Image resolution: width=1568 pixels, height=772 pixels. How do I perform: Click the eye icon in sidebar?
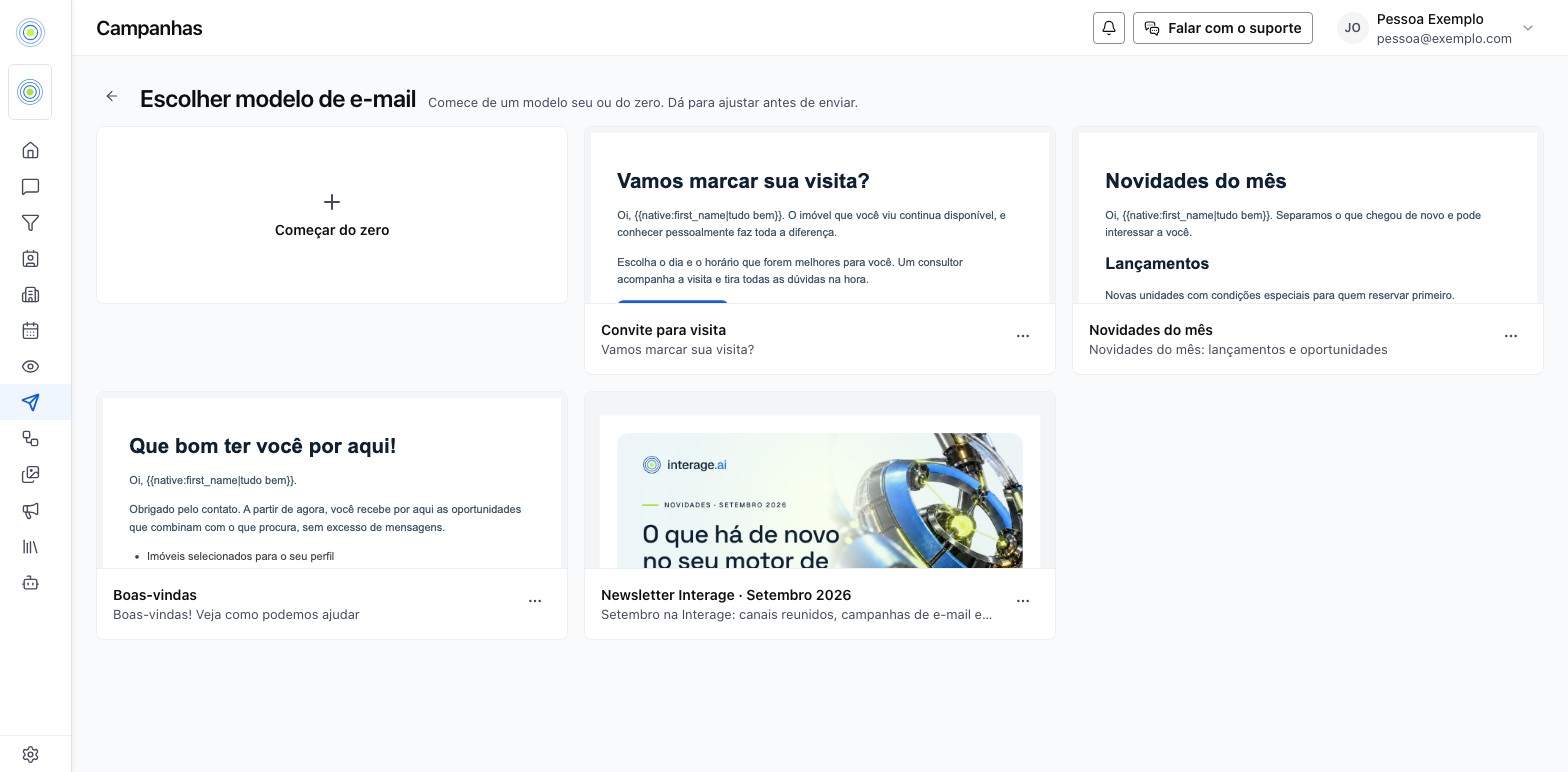[31, 366]
